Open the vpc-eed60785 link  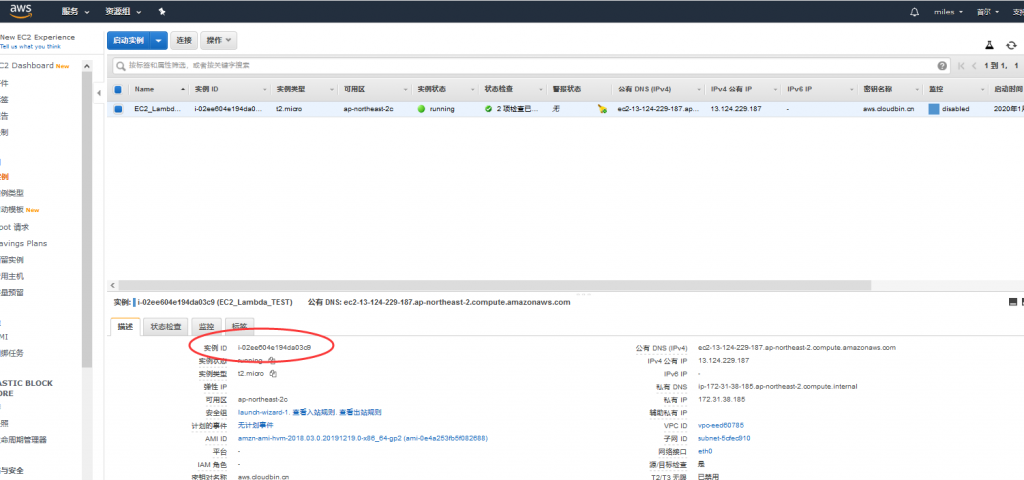click(x=720, y=425)
